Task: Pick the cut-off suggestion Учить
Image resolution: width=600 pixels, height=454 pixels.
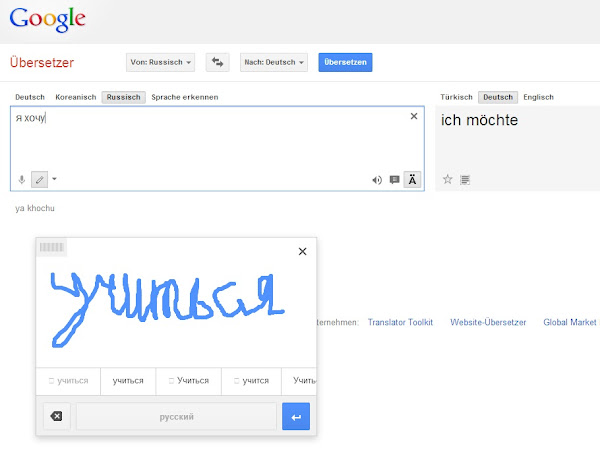Action: pos(299,381)
